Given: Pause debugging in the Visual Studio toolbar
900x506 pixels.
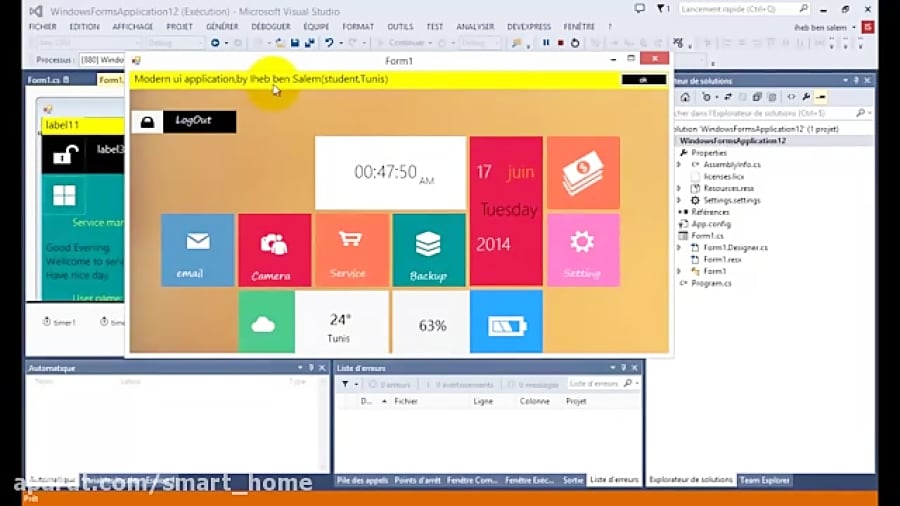Looking at the screenshot, I should point(545,42).
